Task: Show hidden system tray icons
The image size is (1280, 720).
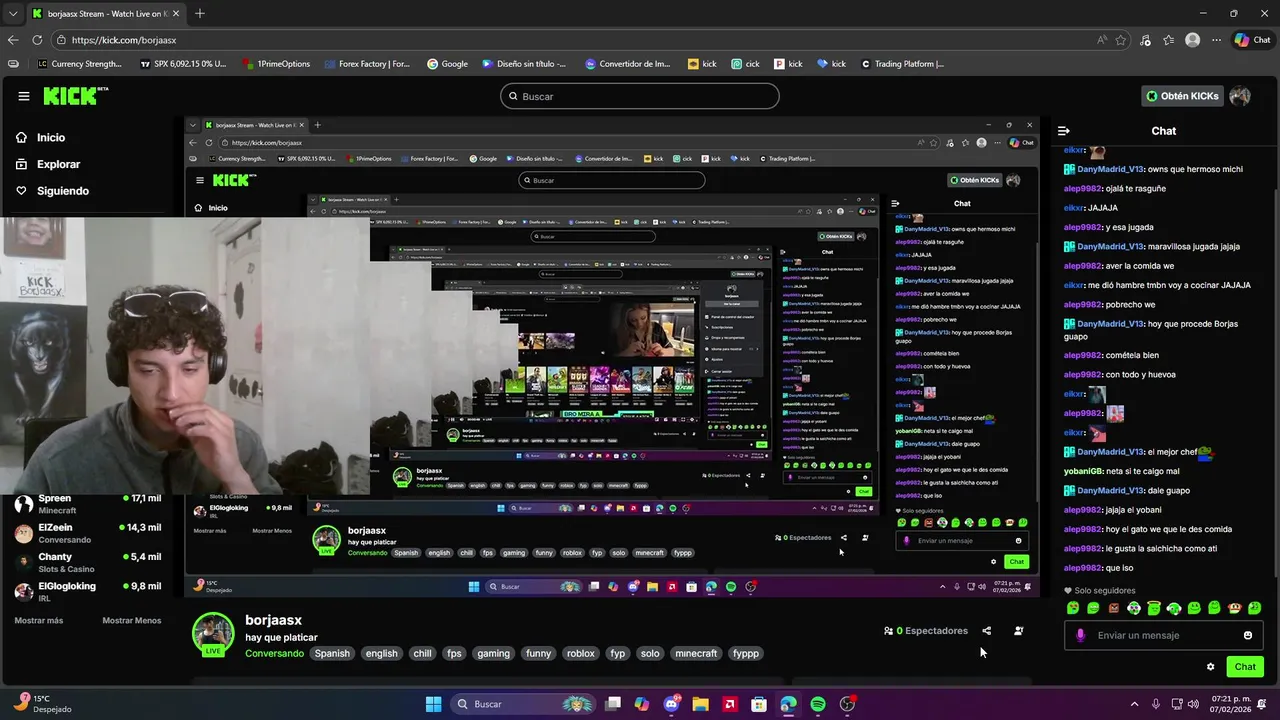Action: pyautogui.click(x=1134, y=704)
